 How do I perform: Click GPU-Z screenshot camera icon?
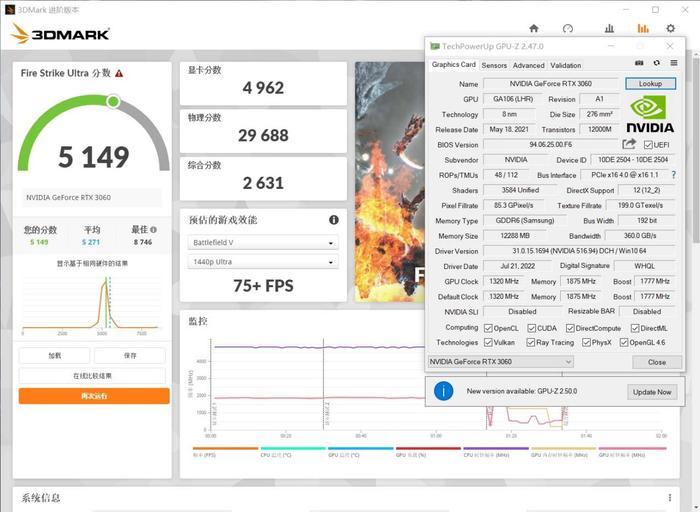pyautogui.click(x=639, y=63)
